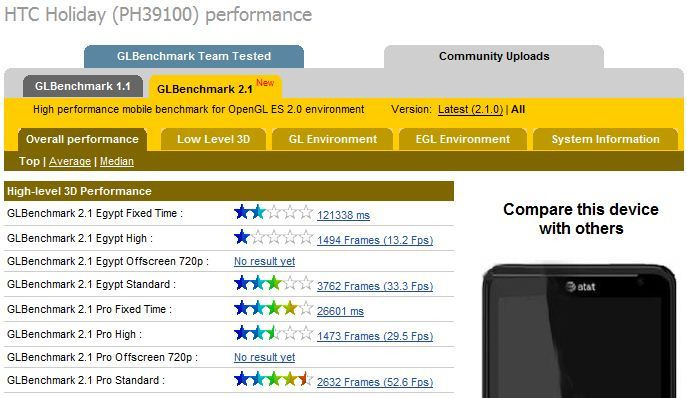Open the 121338 ms Egypt Fixed Time result
The image size is (687, 398).
(344, 215)
